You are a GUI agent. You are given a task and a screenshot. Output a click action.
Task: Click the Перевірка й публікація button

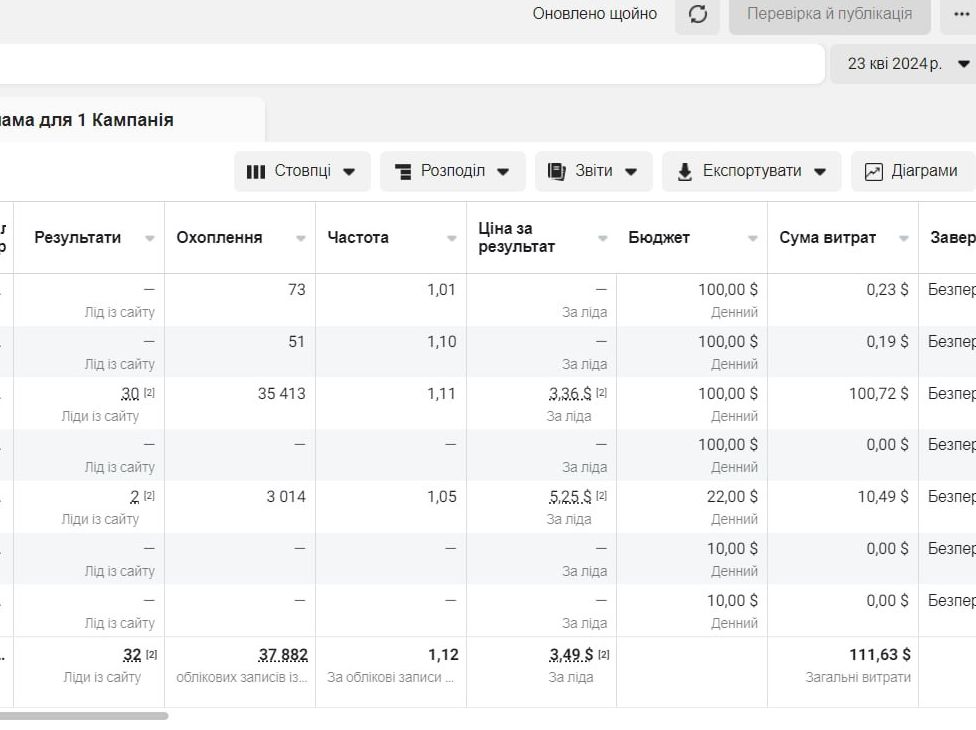pyautogui.click(x=829, y=14)
